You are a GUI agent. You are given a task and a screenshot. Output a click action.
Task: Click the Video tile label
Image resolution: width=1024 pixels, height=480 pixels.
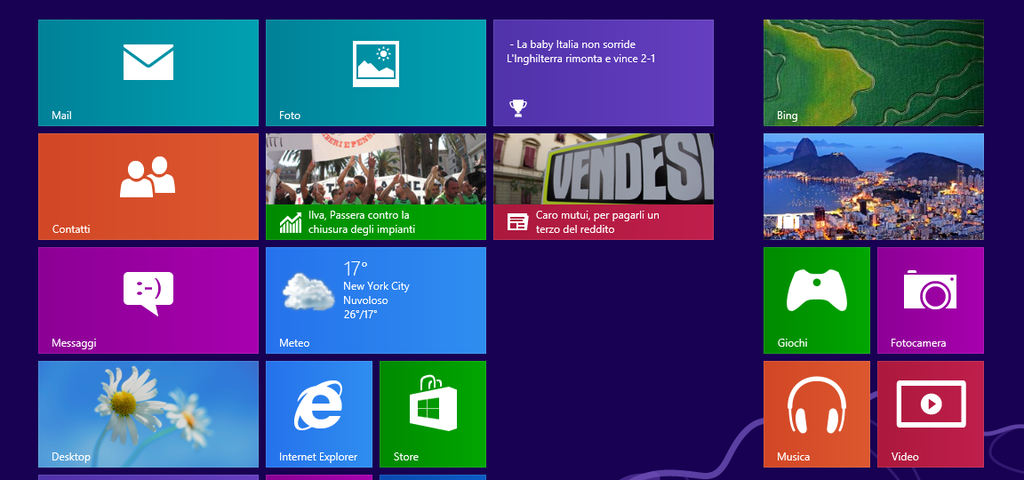(904, 457)
